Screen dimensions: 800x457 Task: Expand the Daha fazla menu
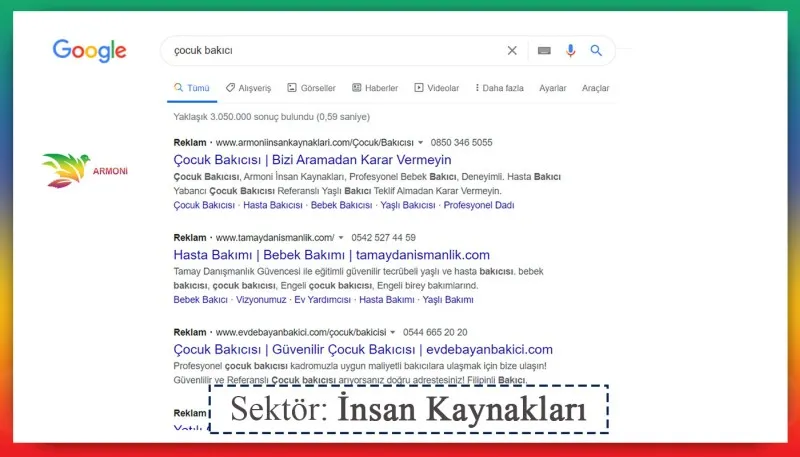pyautogui.click(x=499, y=88)
